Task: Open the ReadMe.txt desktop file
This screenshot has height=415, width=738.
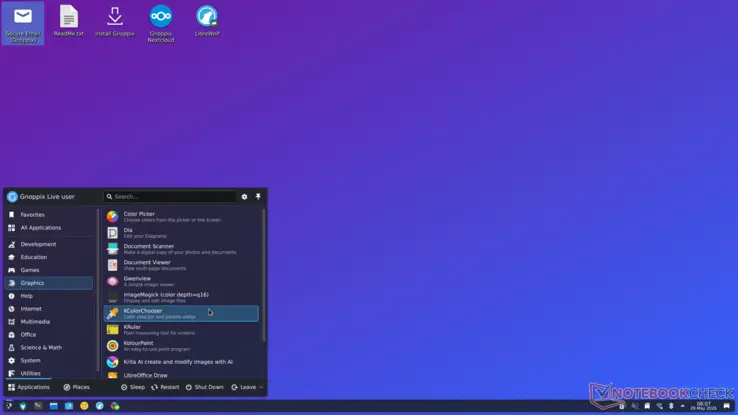Action: (69, 21)
